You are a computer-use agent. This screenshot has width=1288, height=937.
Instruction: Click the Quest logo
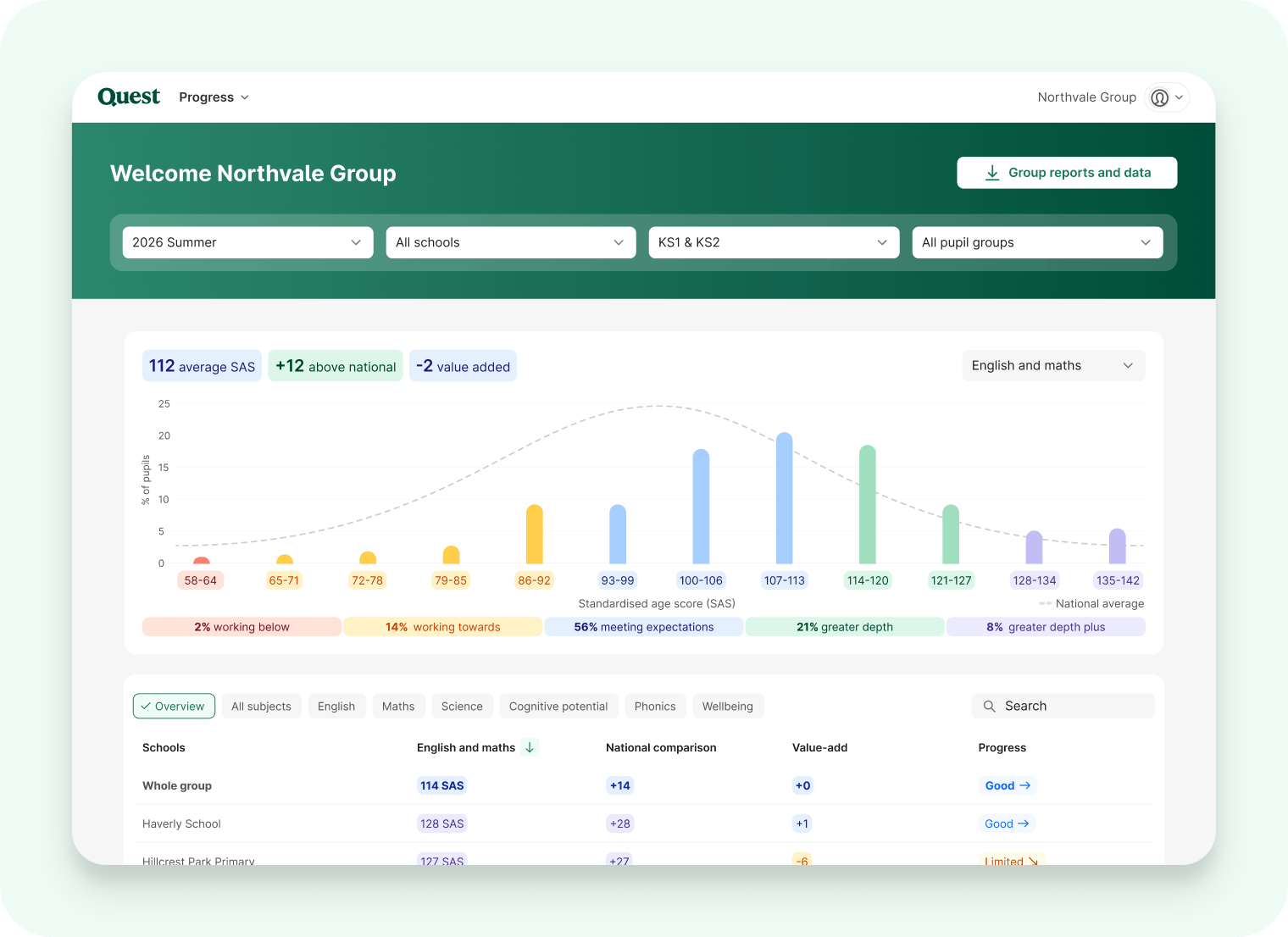[129, 97]
